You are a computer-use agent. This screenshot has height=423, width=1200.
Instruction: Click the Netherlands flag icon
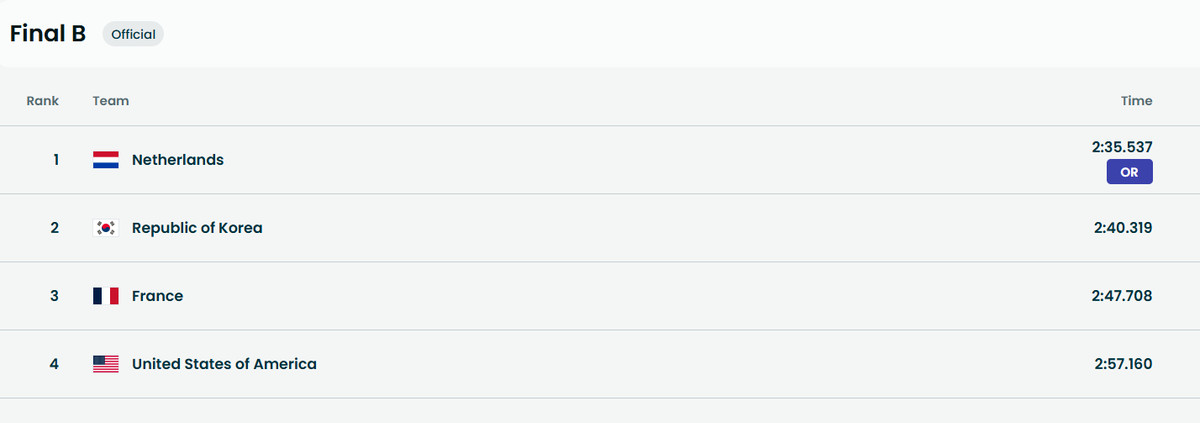[x=106, y=160]
